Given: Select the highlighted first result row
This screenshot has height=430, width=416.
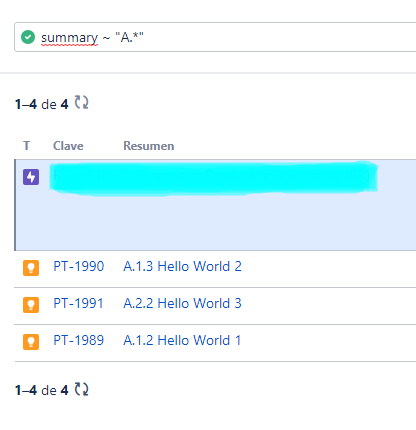Looking at the screenshot, I should tap(215, 205).
